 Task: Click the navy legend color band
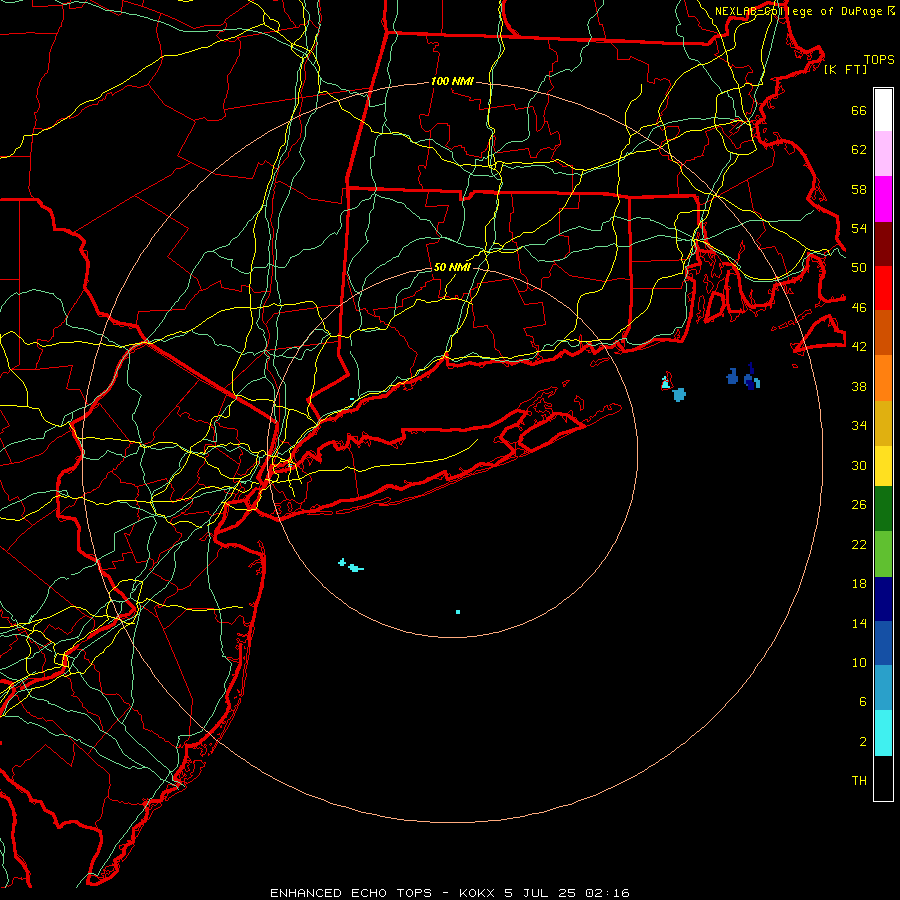[x=883, y=599]
